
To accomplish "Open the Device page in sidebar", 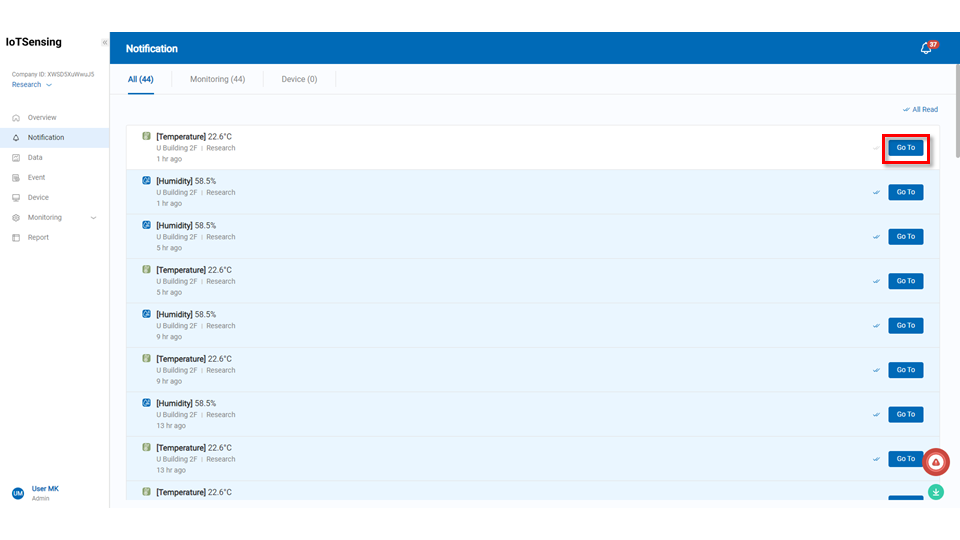I will point(38,198).
